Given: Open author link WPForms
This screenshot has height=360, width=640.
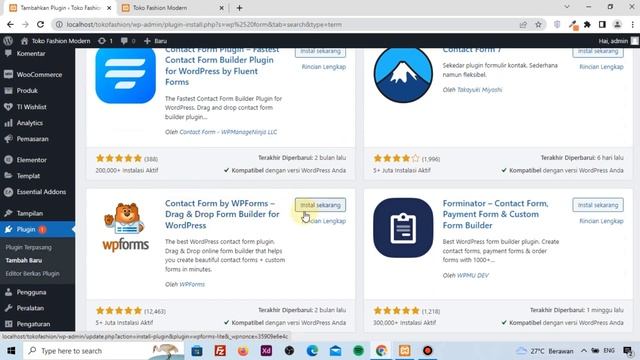Looking at the screenshot, I should 192,284.
